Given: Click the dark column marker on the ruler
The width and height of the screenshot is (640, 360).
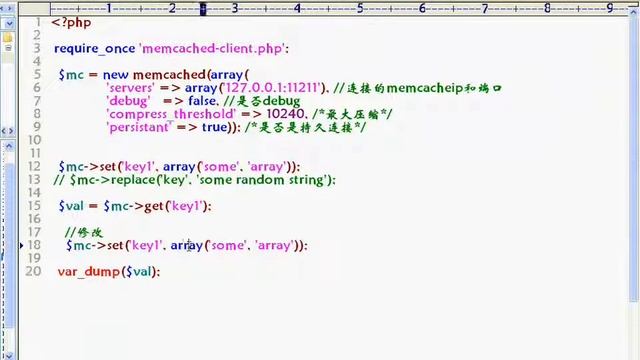Looking at the screenshot, I should coord(203,9).
